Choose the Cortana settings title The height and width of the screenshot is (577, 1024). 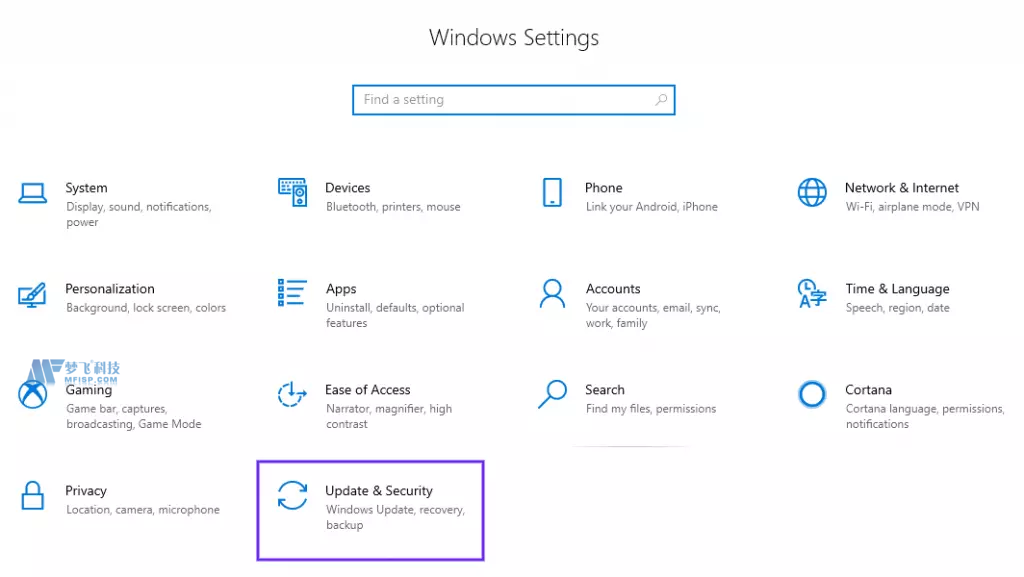(868, 390)
